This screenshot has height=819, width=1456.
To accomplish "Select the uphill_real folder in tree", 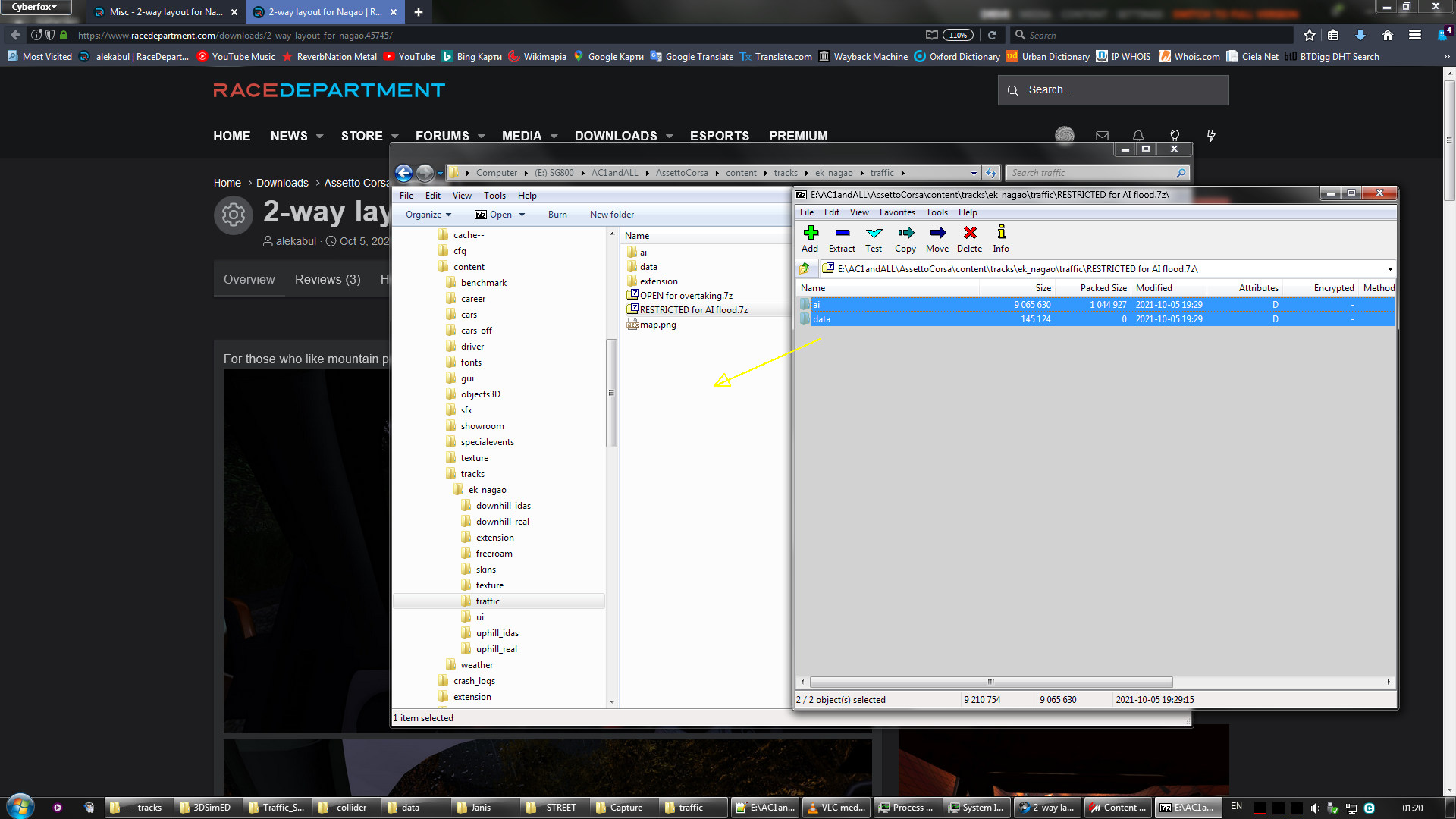I will click(x=496, y=649).
